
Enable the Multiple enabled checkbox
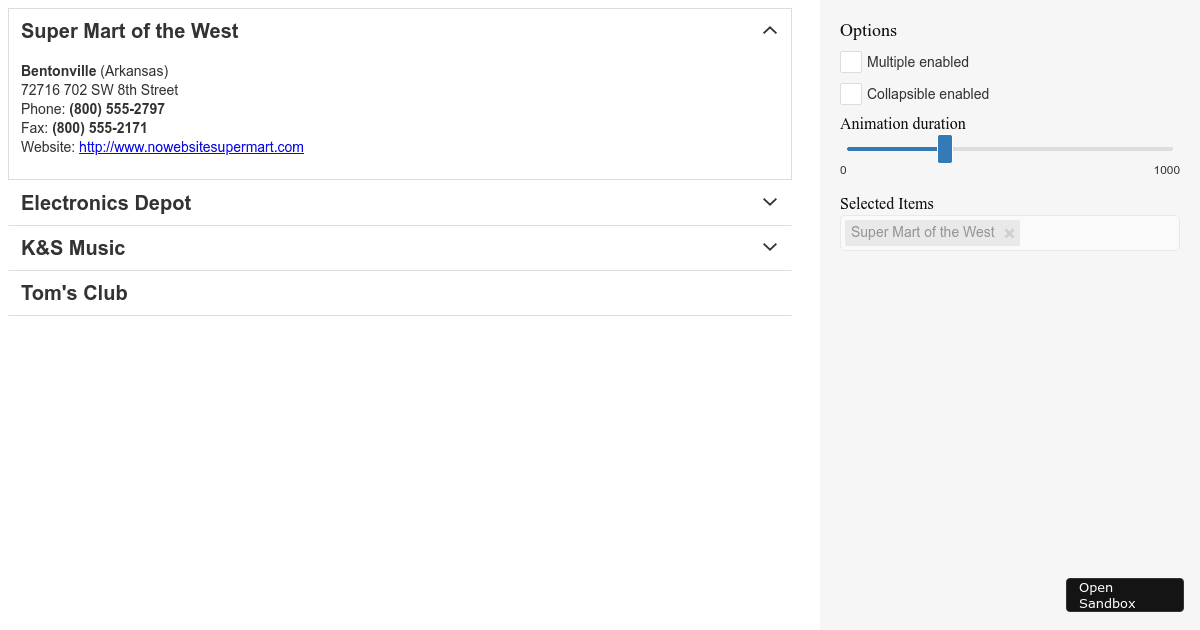tap(850, 61)
